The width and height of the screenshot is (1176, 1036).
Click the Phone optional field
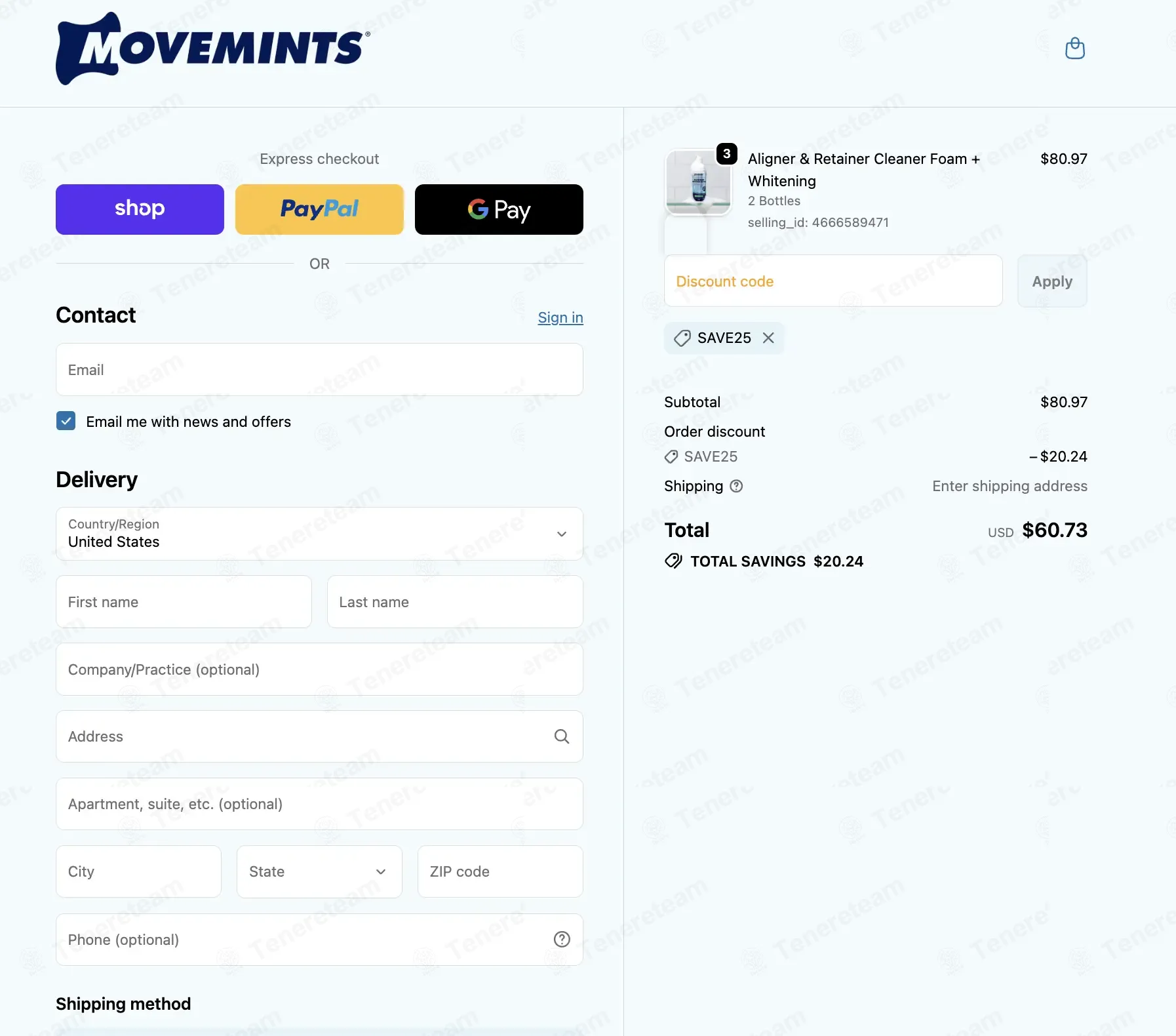pyautogui.click(x=319, y=940)
